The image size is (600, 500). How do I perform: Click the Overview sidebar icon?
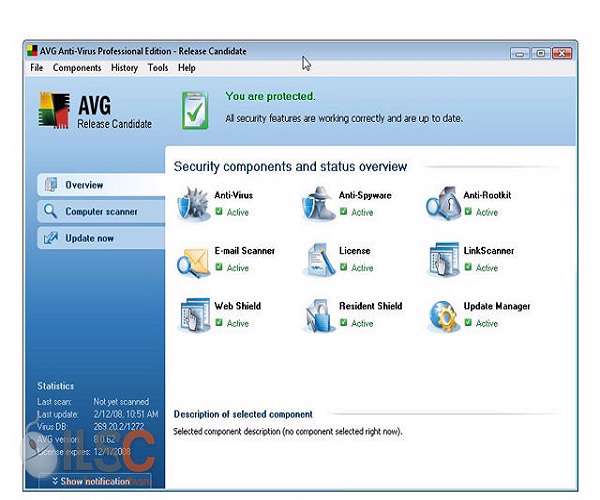(x=51, y=184)
